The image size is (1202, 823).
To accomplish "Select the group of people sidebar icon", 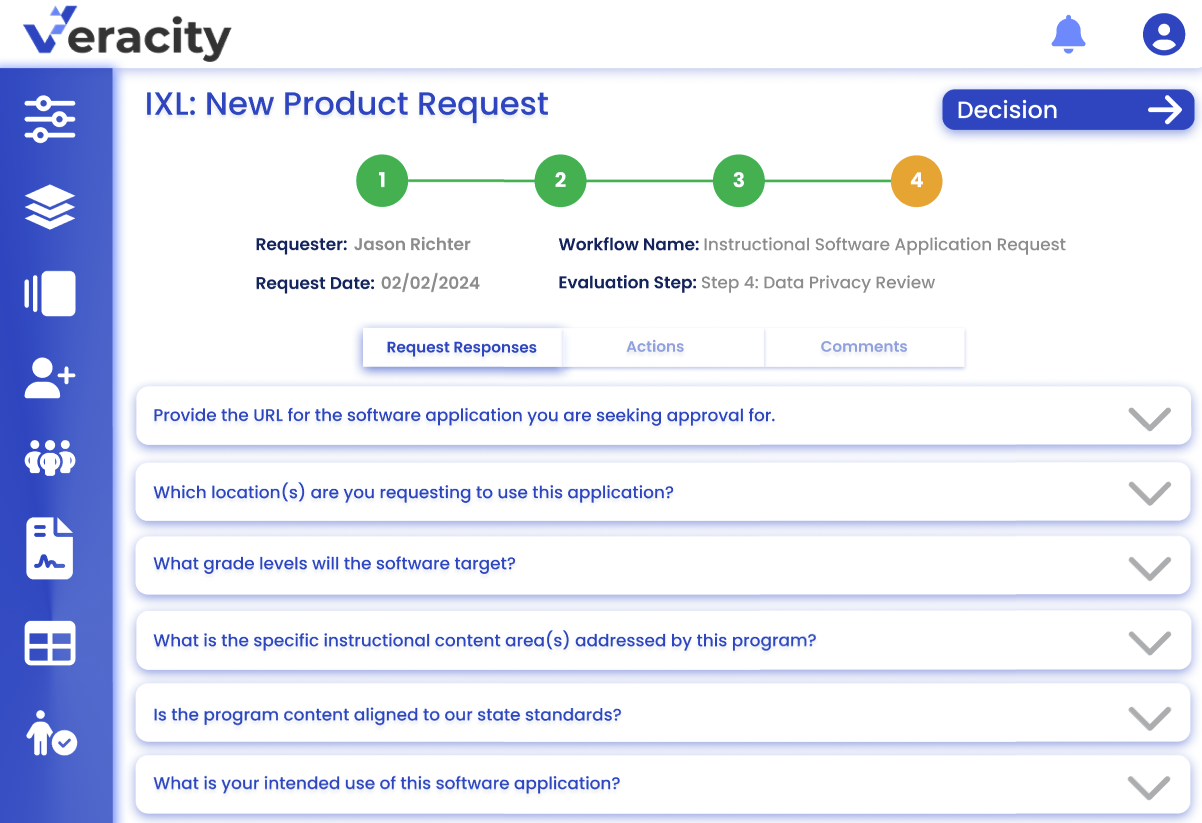I will (x=50, y=459).
